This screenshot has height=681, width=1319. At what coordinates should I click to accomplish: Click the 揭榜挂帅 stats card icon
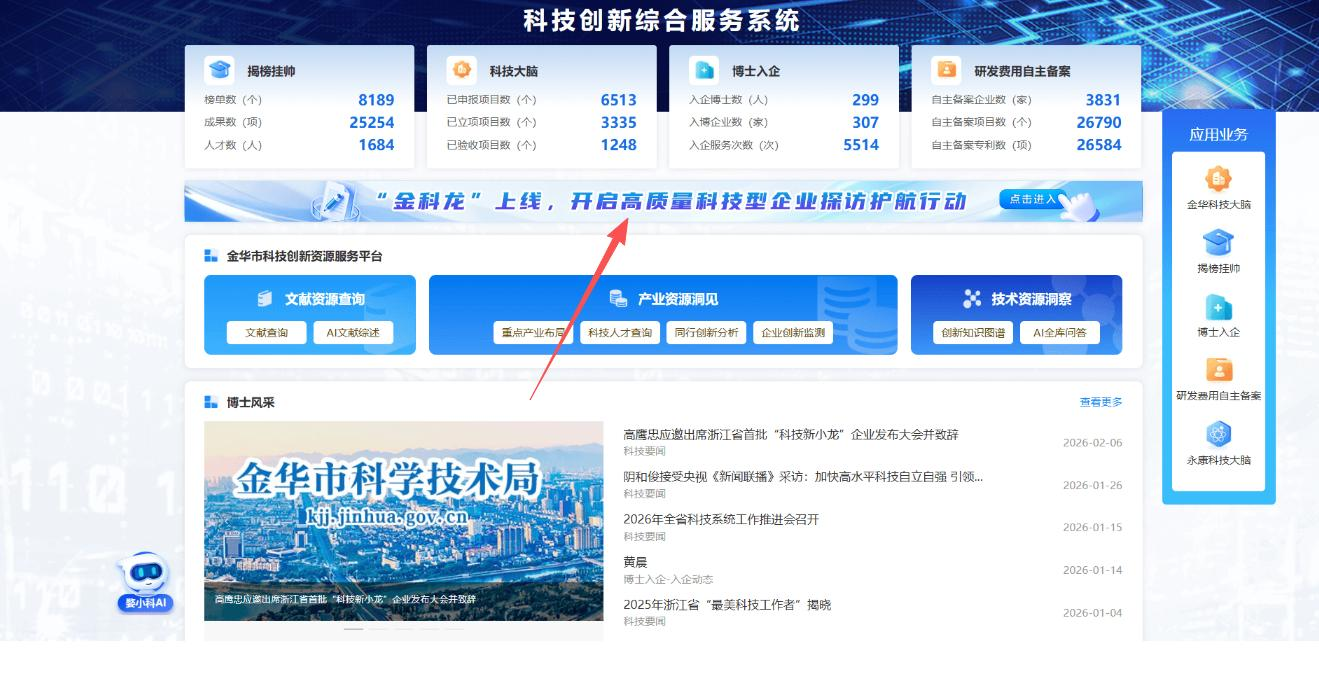click(x=220, y=70)
